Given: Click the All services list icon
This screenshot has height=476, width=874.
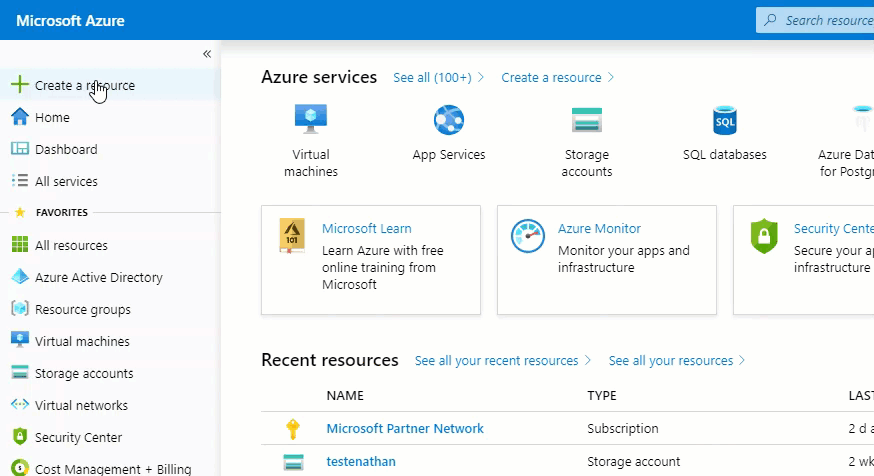Looking at the screenshot, I should (x=20, y=181).
